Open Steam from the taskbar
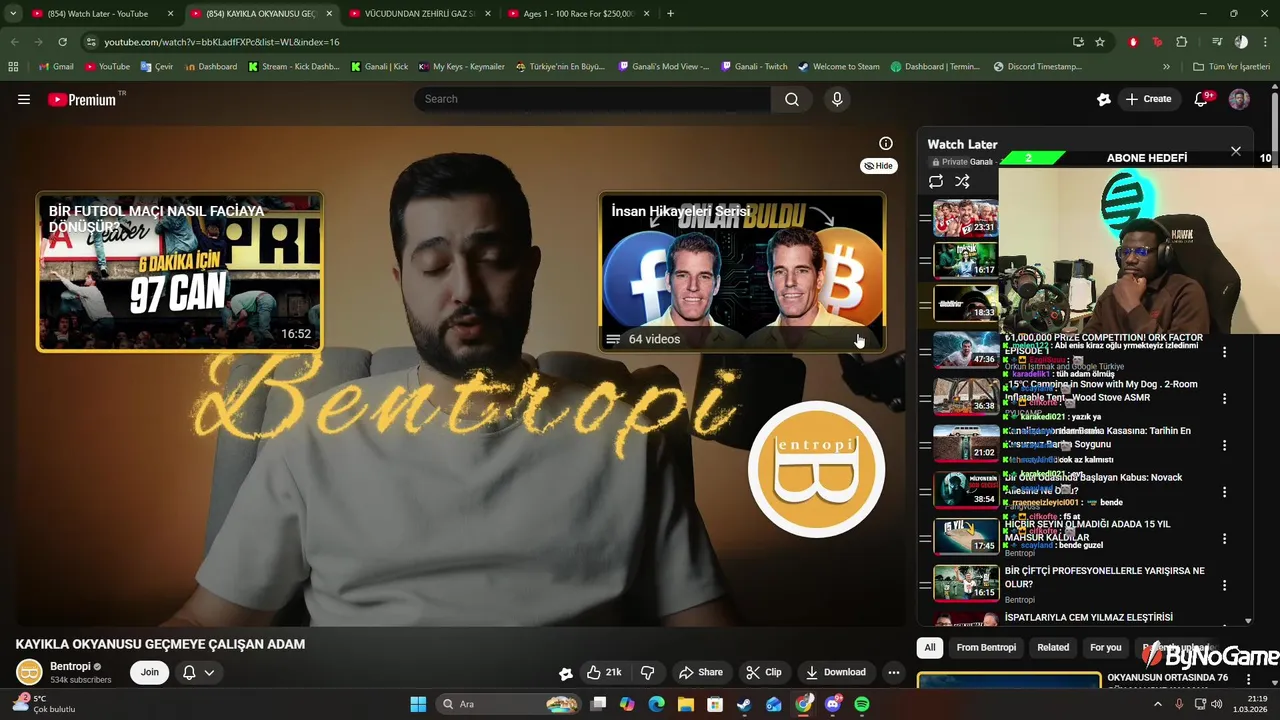This screenshot has width=1280, height=720. pyautogui.click(x=744, y=704)
